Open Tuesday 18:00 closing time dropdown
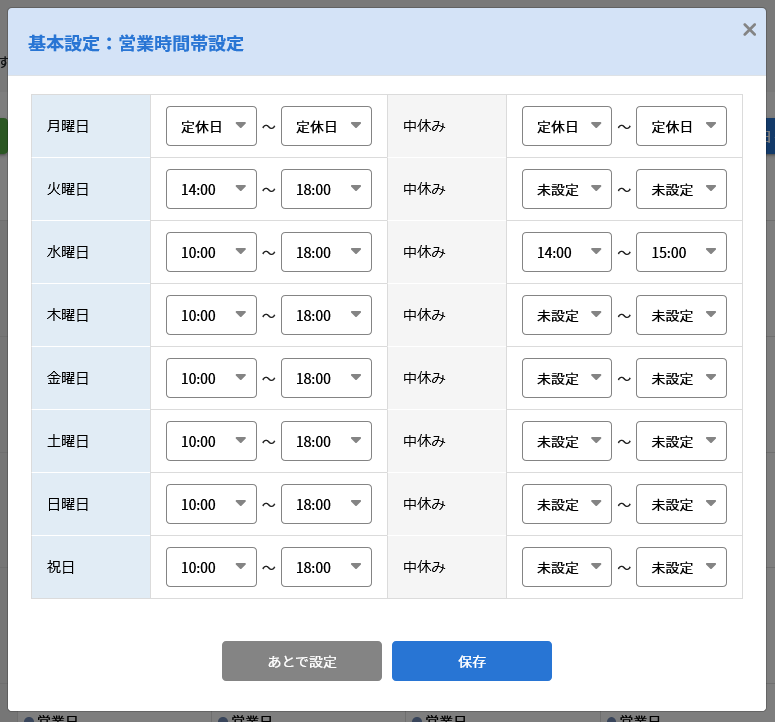This screenshot has width=775, height=722. pyautogui.click(x=326, y=189)
